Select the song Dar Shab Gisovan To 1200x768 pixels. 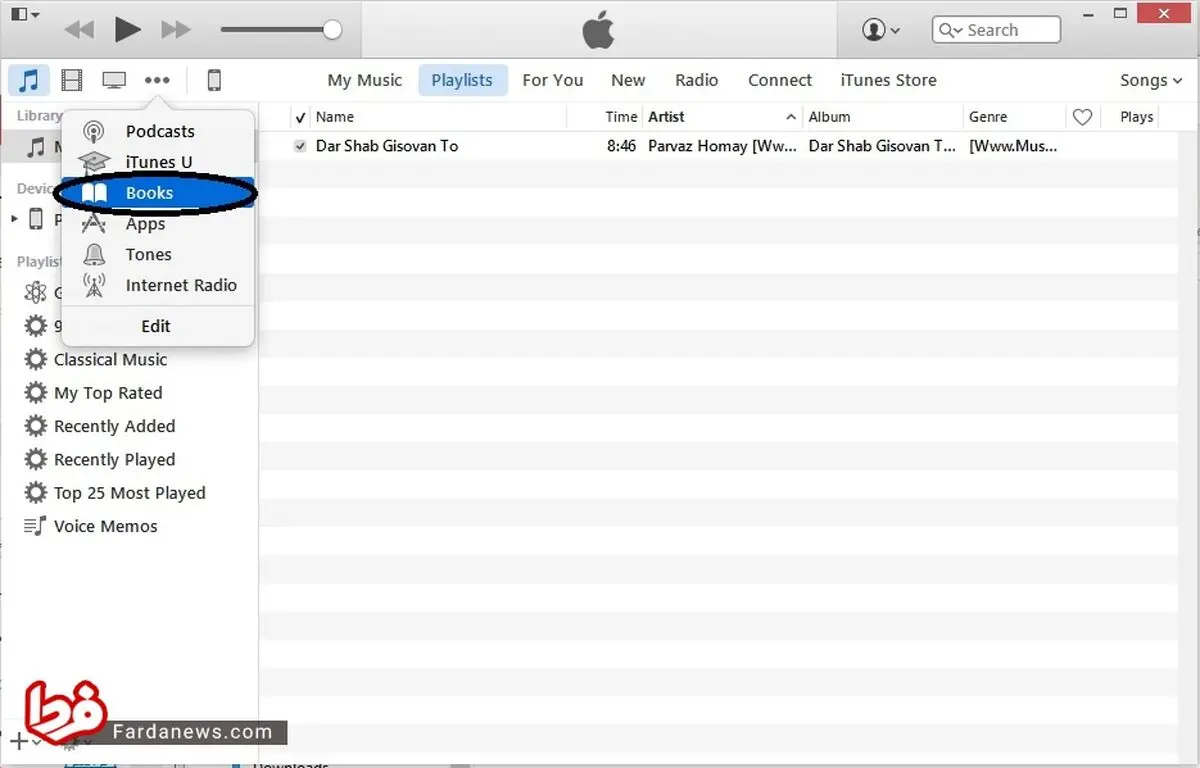pos(387,146)
